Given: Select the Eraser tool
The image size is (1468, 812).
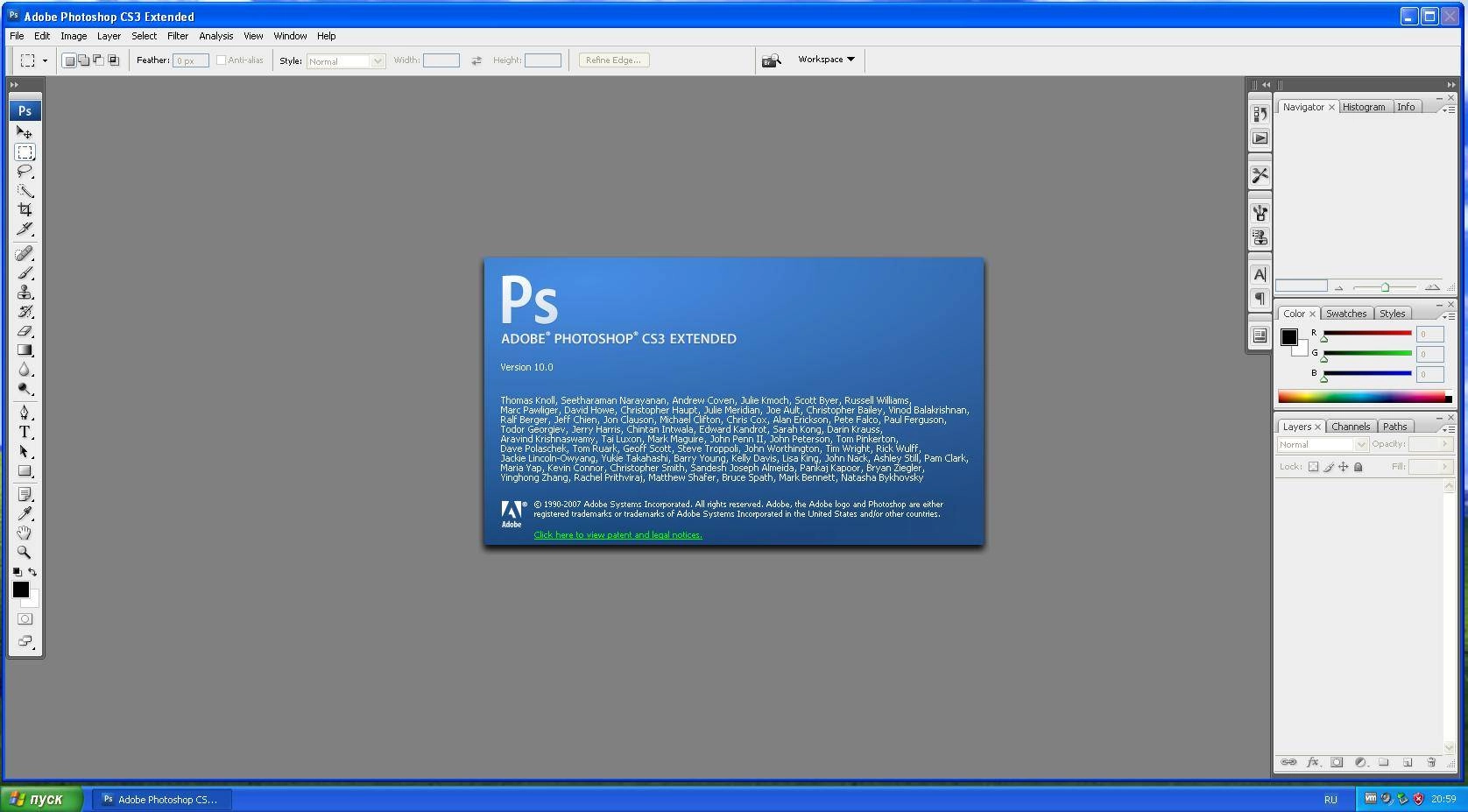Looking at the screenshot, I should pyautogui.click(x=25, y=330).
